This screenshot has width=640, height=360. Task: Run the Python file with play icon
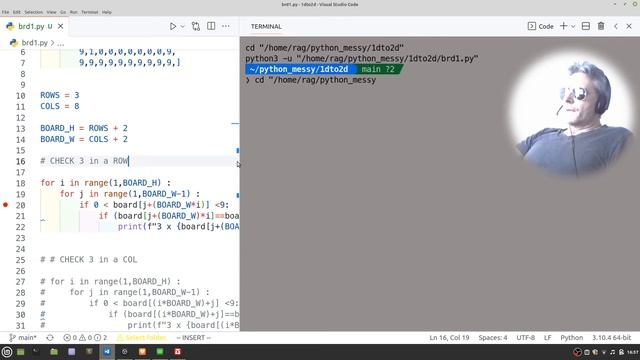(x=173, y=26)
